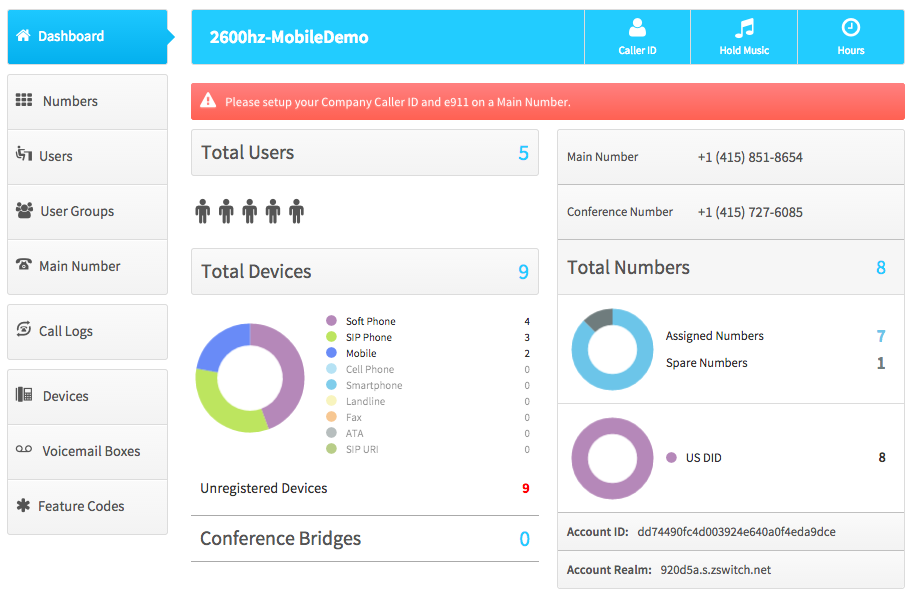
Task: Click the Mobile legend label
Action: click(x=361, y=353)
